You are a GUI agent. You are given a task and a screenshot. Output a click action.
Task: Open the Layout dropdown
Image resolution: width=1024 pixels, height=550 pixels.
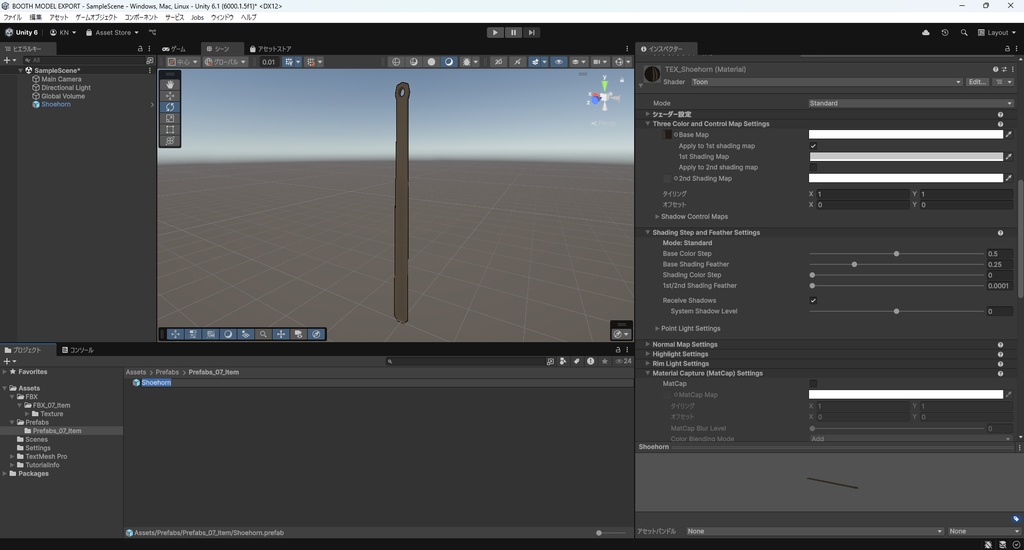[997, 33]
